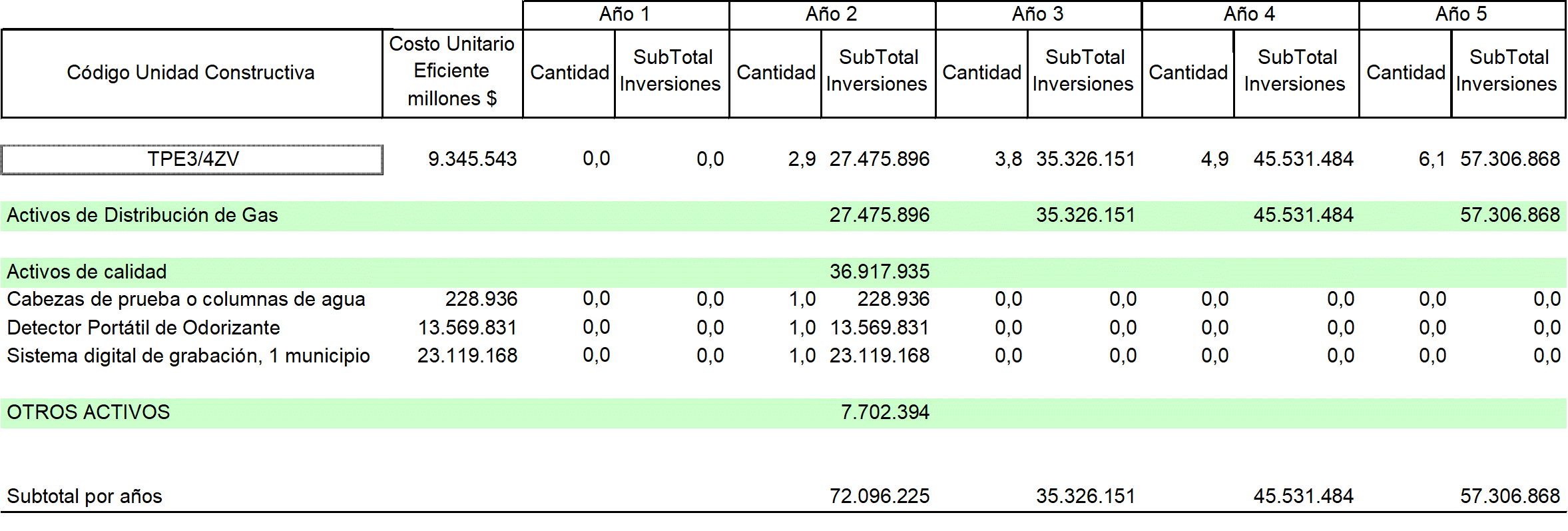Click the TPE3/4ZV code box
The width and height of the screenshot is (1568, 531).
coord(192,160)
